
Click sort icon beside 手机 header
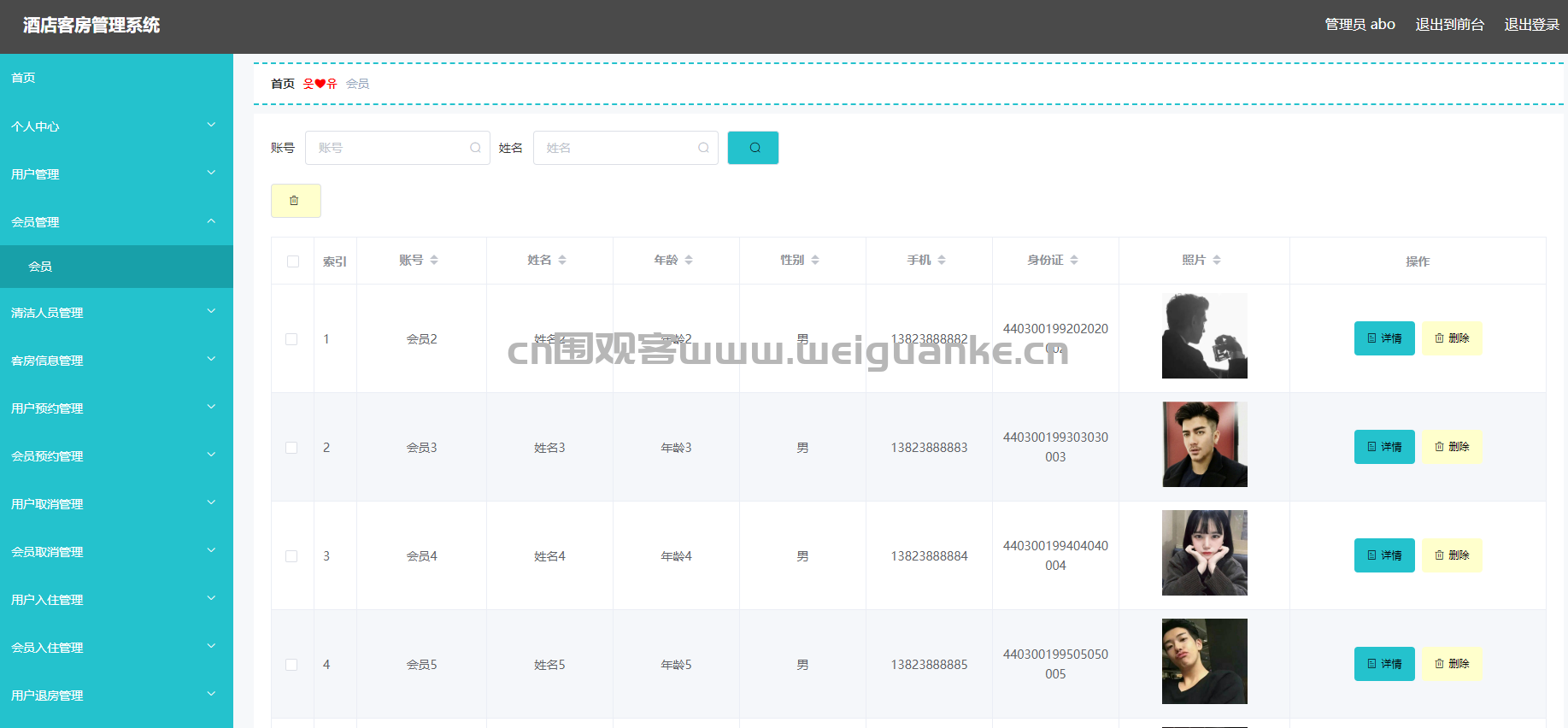coord(942,260)
